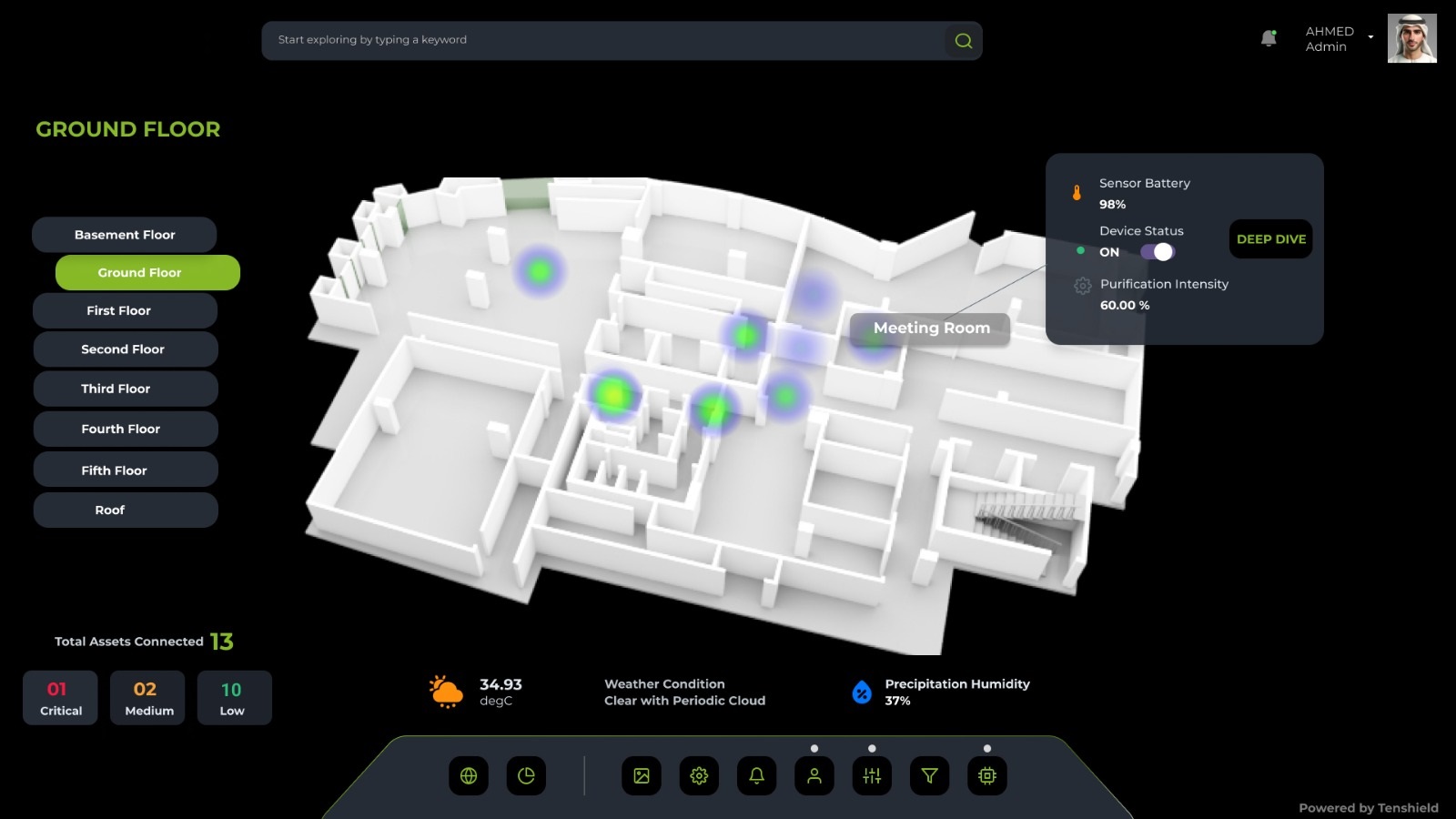
Task: Click the sliders controls icon in dock
Action: point(872,776)
